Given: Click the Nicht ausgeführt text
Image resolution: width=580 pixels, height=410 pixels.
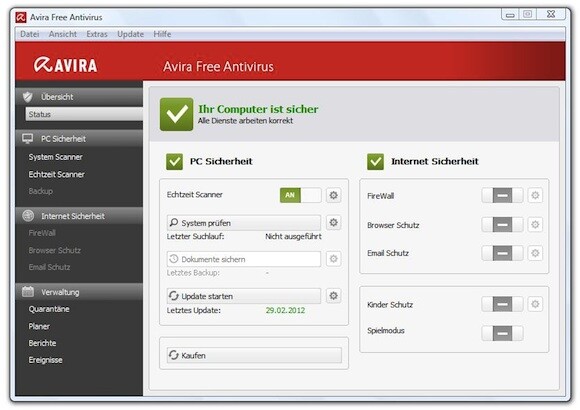Looking at the screenshot, I should 293,236.
